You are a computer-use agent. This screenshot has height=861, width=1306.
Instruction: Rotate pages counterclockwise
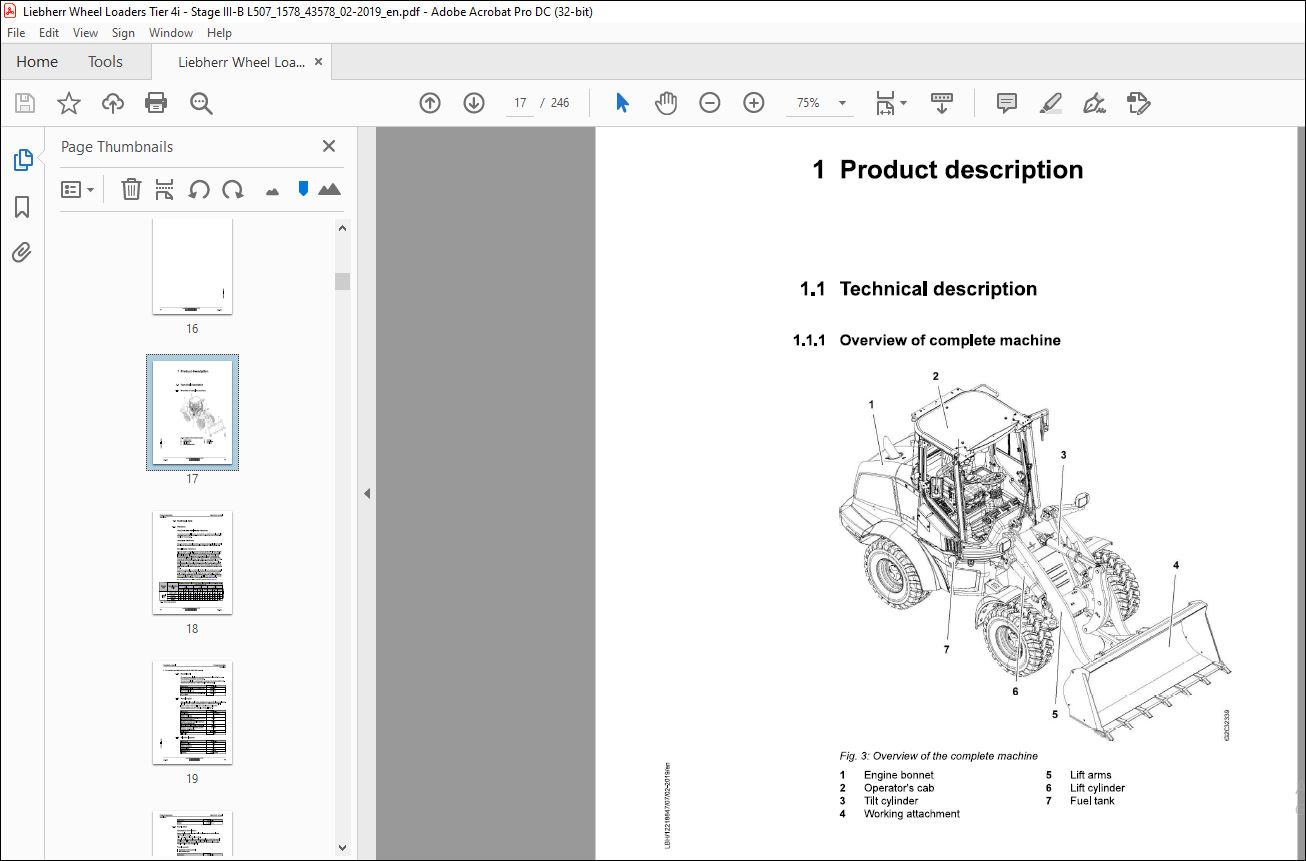coord(199,189)
